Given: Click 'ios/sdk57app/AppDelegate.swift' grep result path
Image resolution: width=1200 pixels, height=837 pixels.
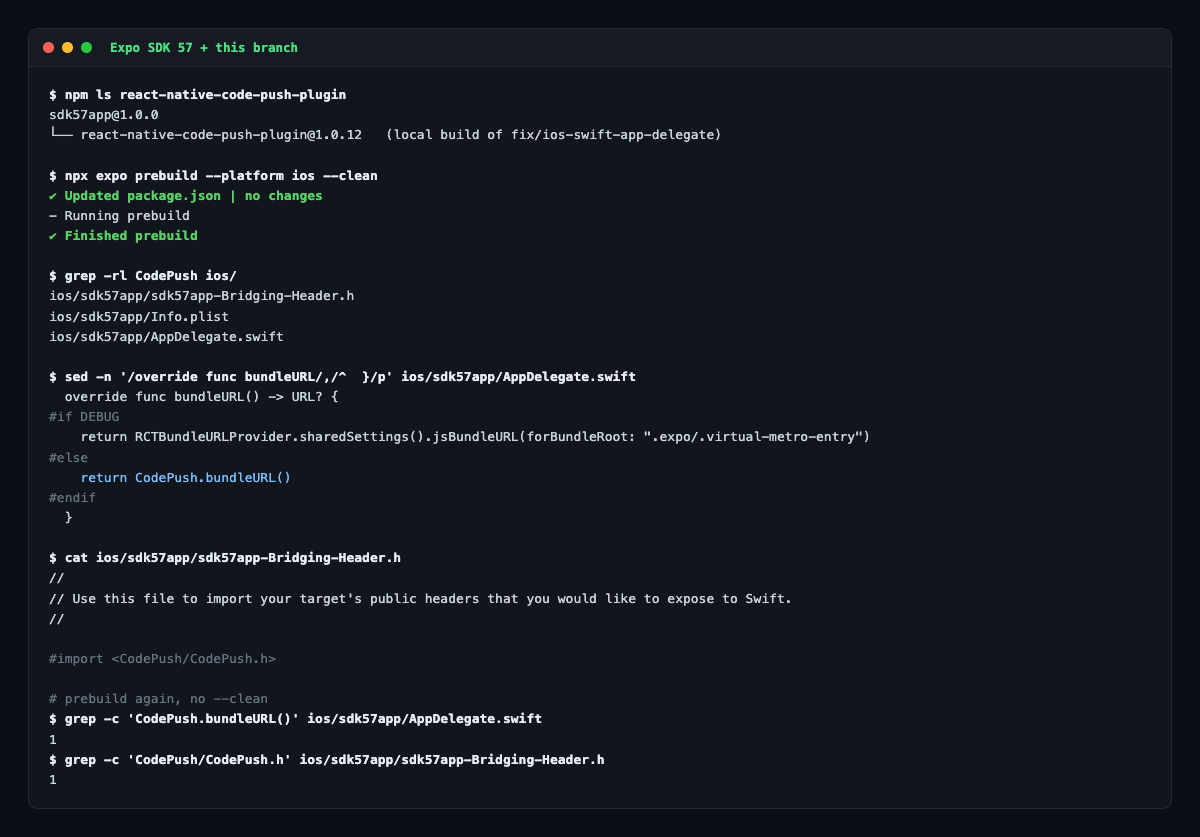Looking at the screenshot, I should [166, 336].
